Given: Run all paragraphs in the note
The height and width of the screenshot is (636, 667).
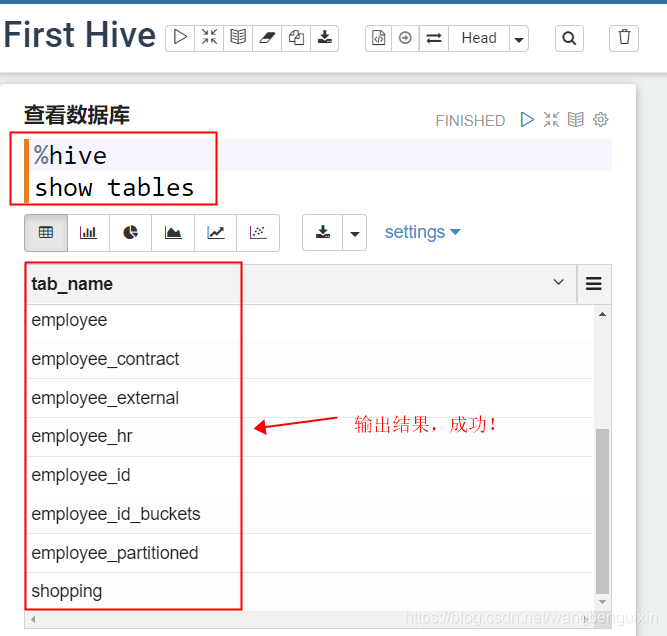Looking at the screenshot, I should tap(180, 38).
